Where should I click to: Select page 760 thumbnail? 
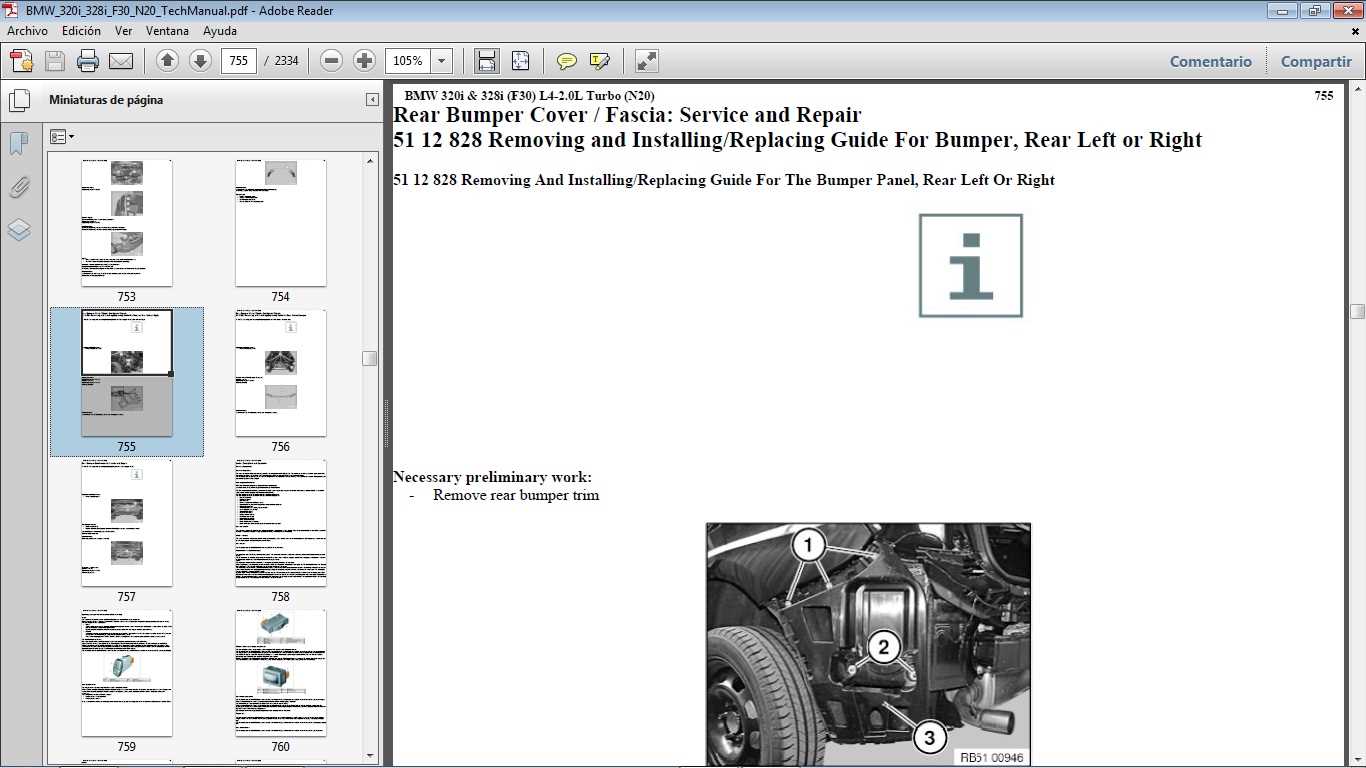click(x=280, y=673)
